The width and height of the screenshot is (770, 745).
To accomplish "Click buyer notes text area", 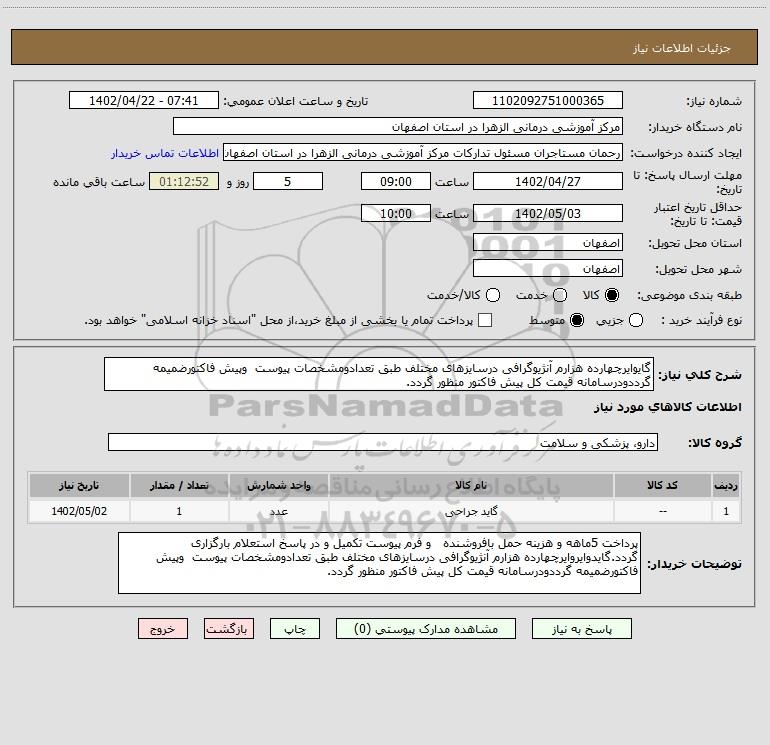I will tap(380, 563).
